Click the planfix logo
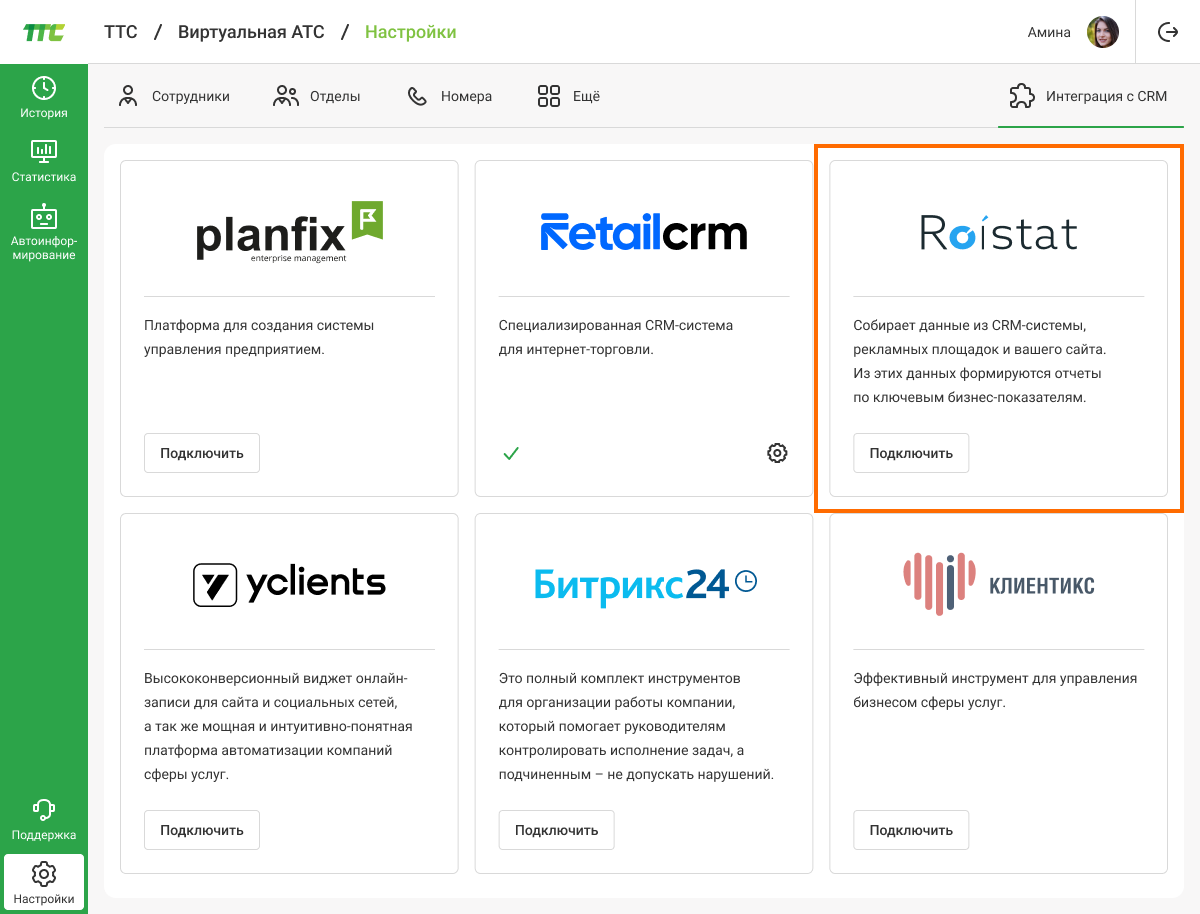 click(290, 232)
